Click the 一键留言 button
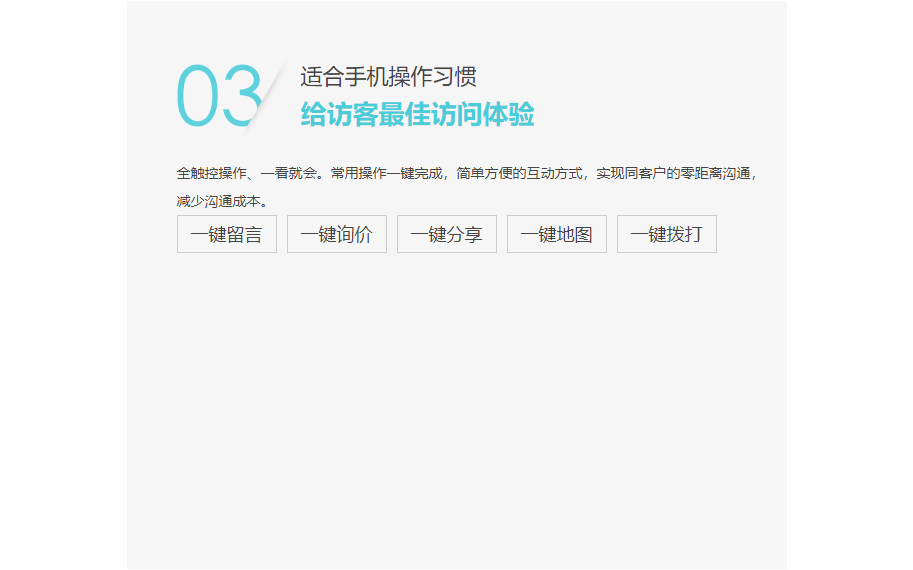Screen dimensions: 913x570 (x=227, y=234)
